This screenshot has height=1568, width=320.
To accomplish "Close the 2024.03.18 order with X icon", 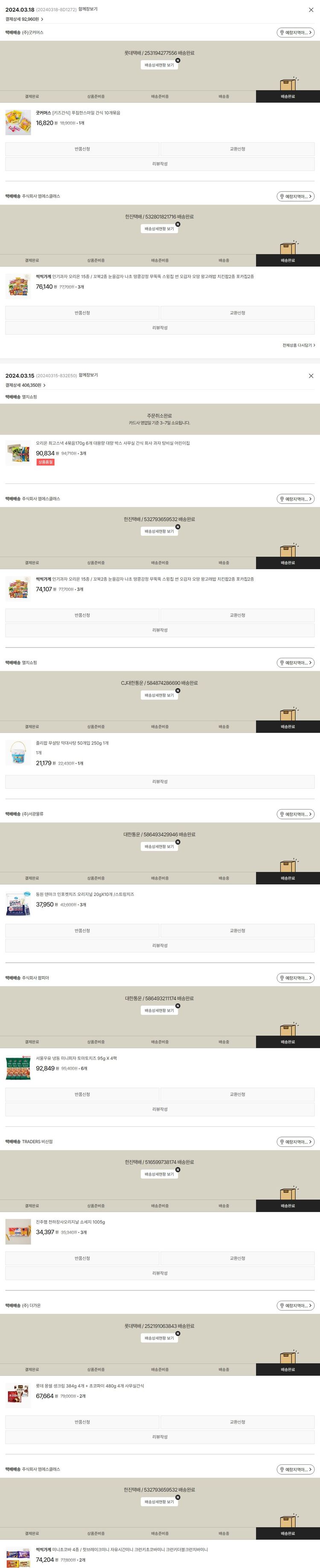I will point(311,10).
